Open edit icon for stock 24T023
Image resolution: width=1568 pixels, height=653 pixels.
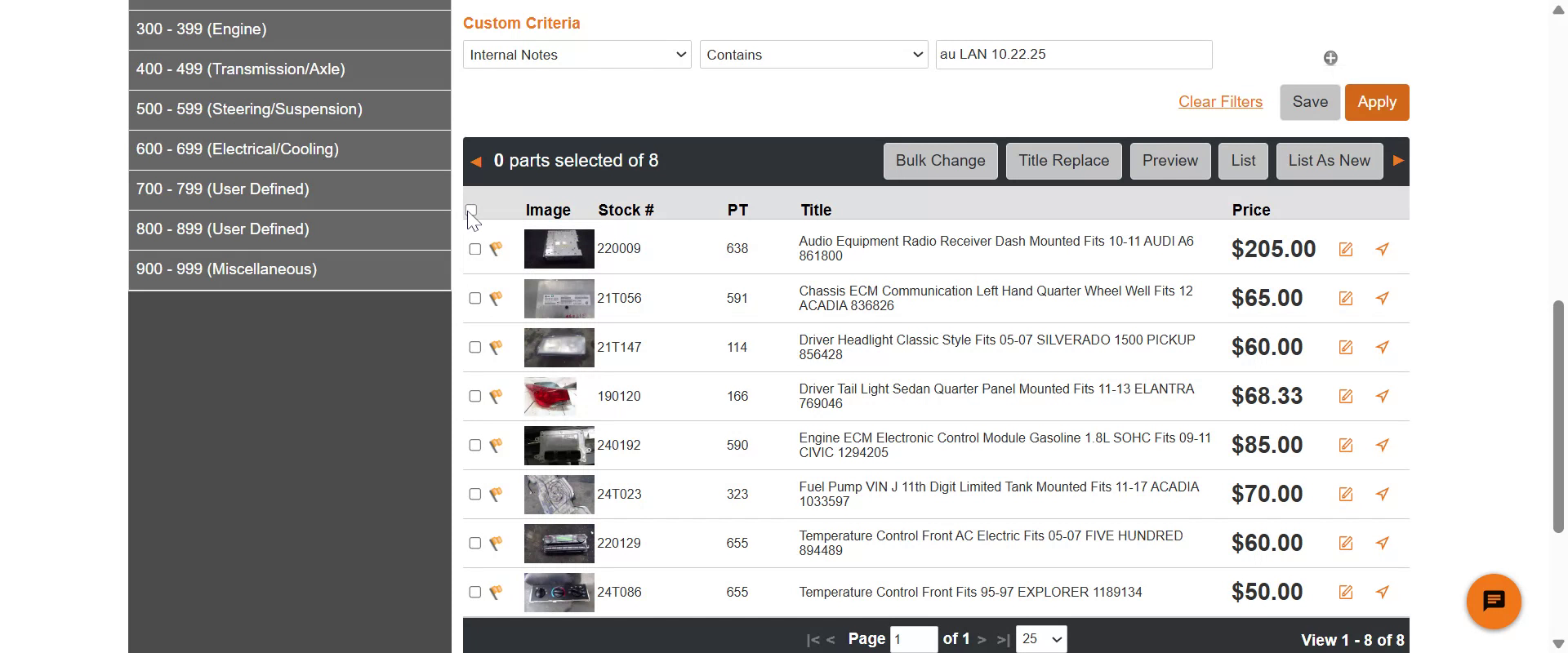point(1346,495)
